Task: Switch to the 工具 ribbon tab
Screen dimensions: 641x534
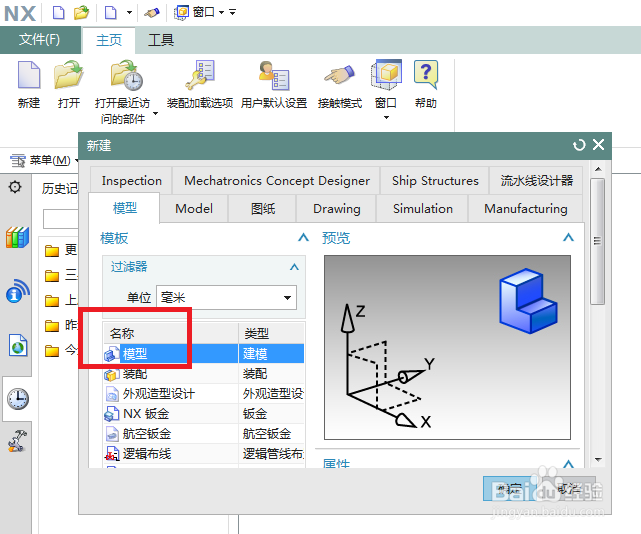Action: click(161, 40)
